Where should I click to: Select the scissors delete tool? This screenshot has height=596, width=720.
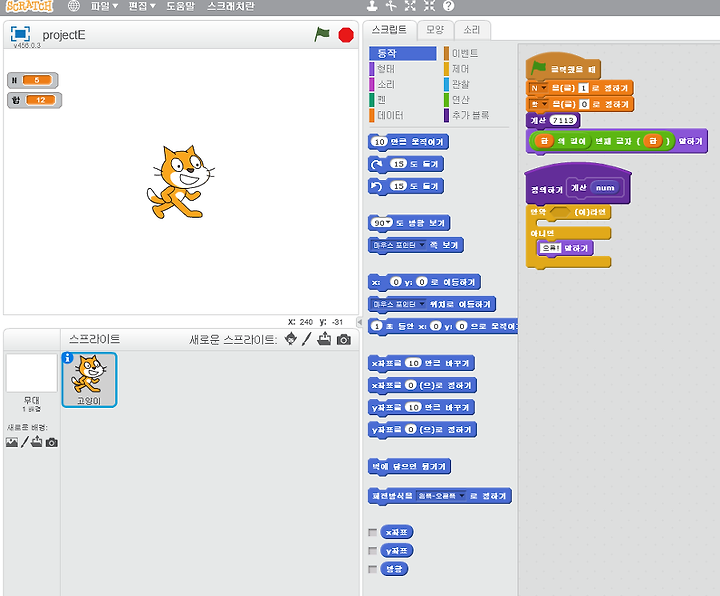click(391, 6)
